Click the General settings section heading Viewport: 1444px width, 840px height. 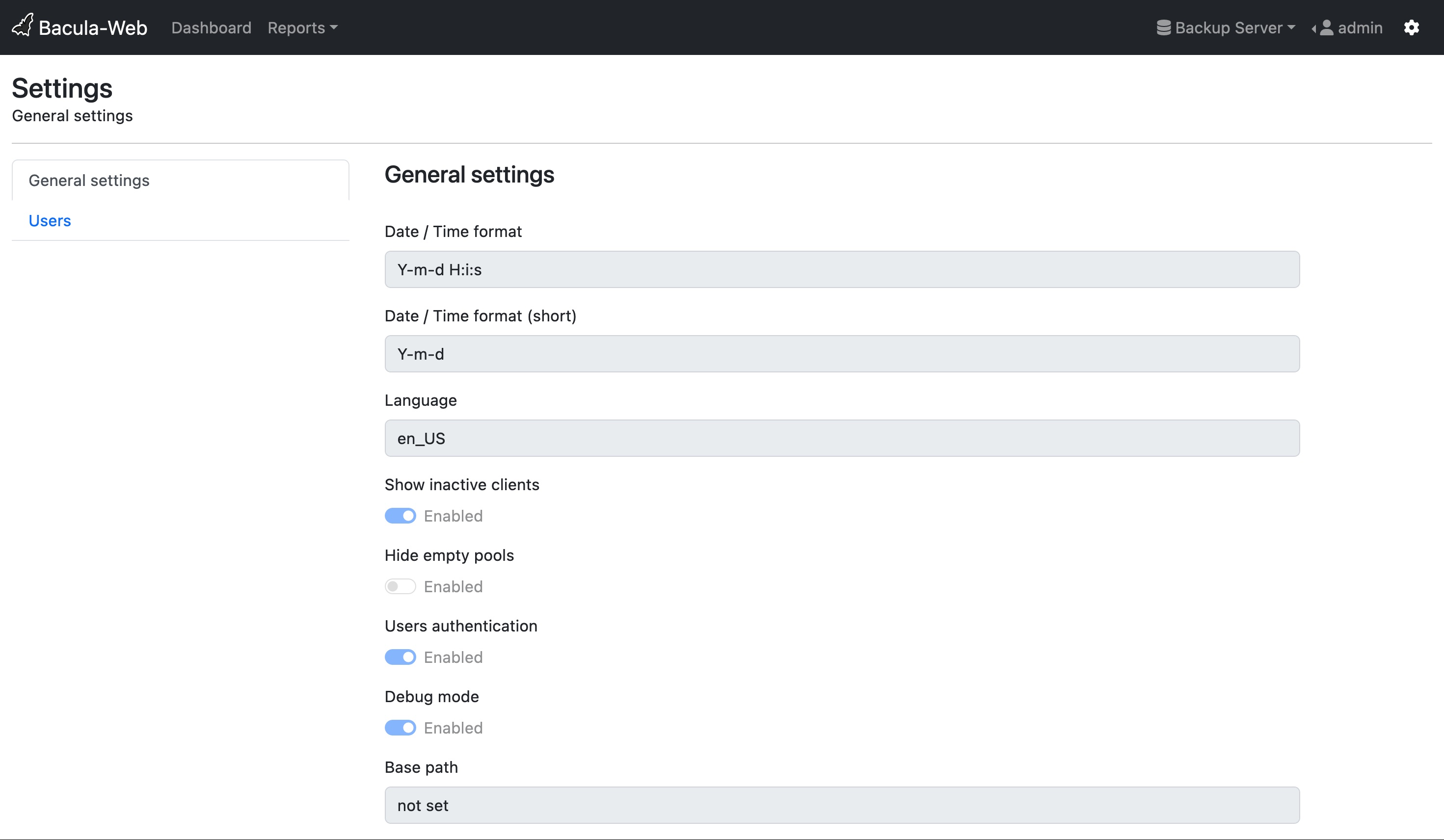[469, 174]
